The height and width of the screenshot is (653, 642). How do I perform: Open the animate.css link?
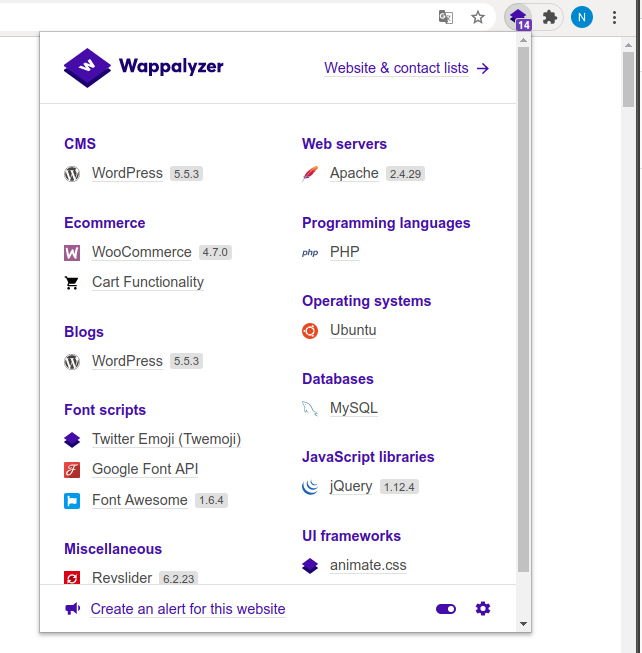point(368,565)
